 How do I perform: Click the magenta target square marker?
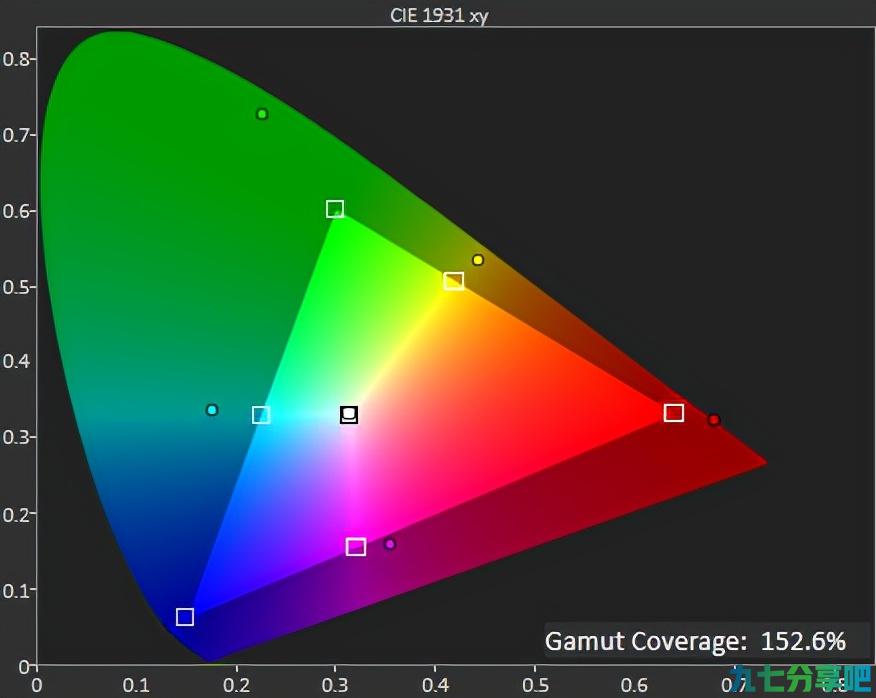pos(356,547)
